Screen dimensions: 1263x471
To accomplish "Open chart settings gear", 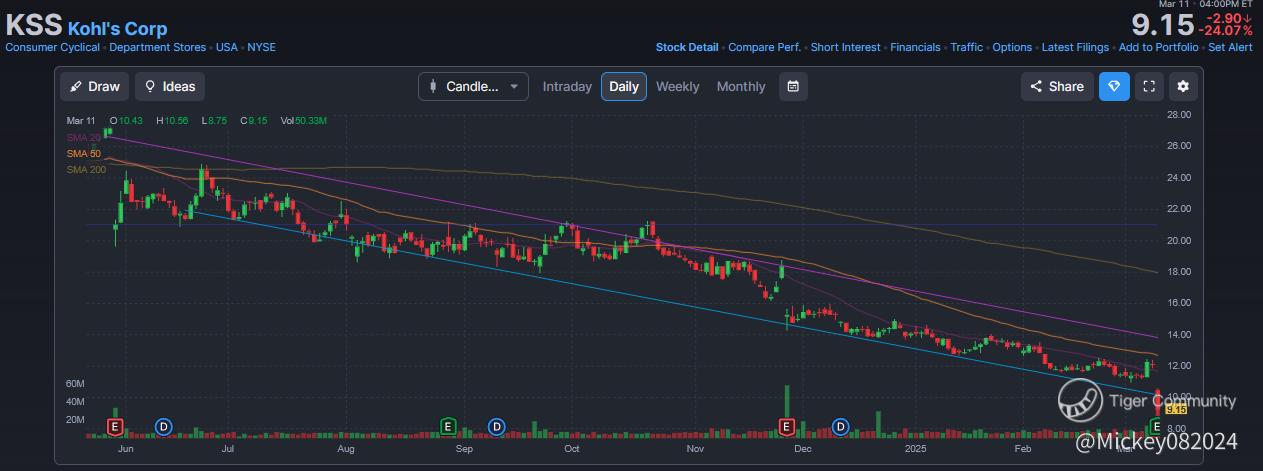I will (1183, 86).
